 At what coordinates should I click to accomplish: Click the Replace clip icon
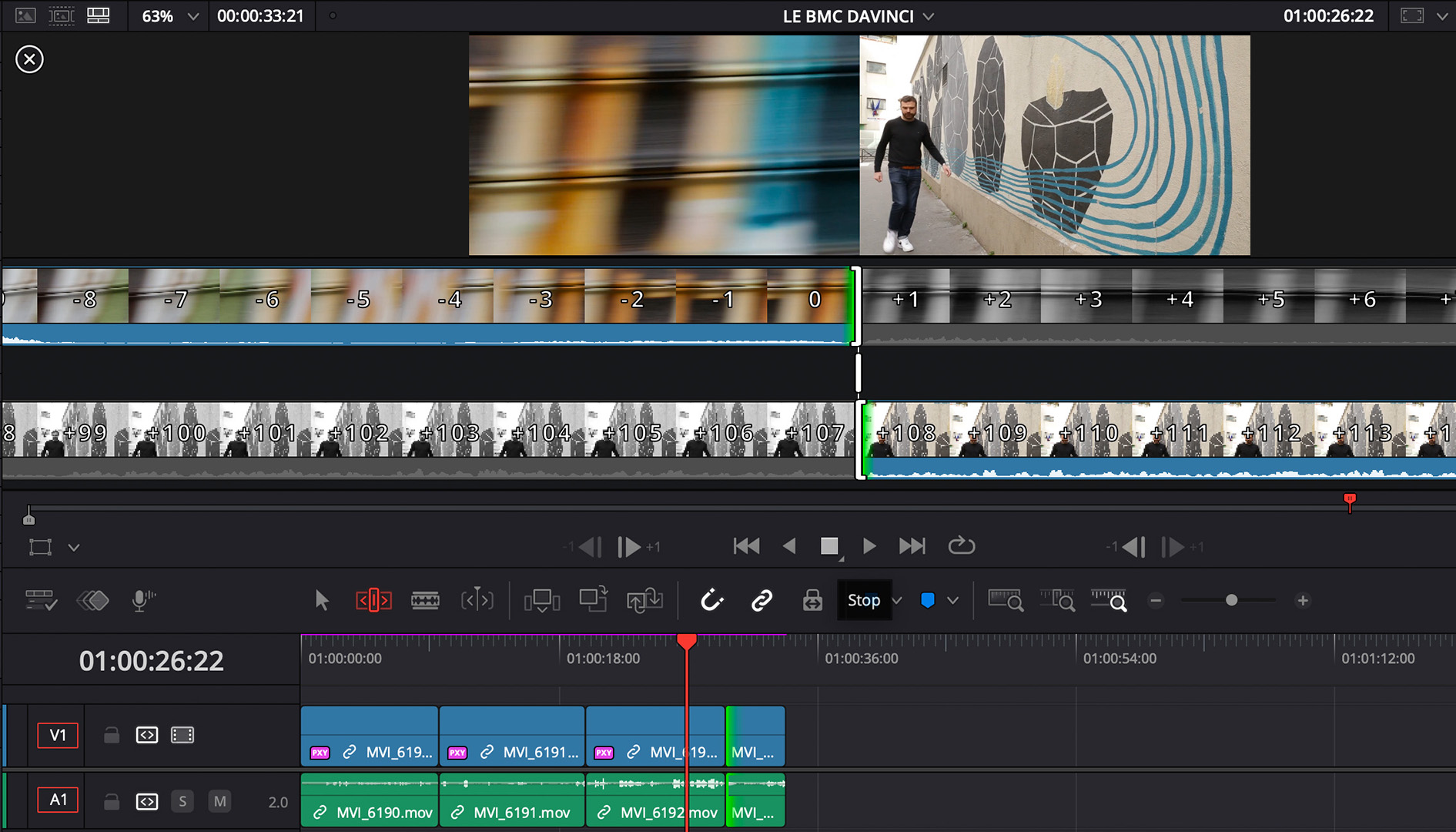click(644, 600)
